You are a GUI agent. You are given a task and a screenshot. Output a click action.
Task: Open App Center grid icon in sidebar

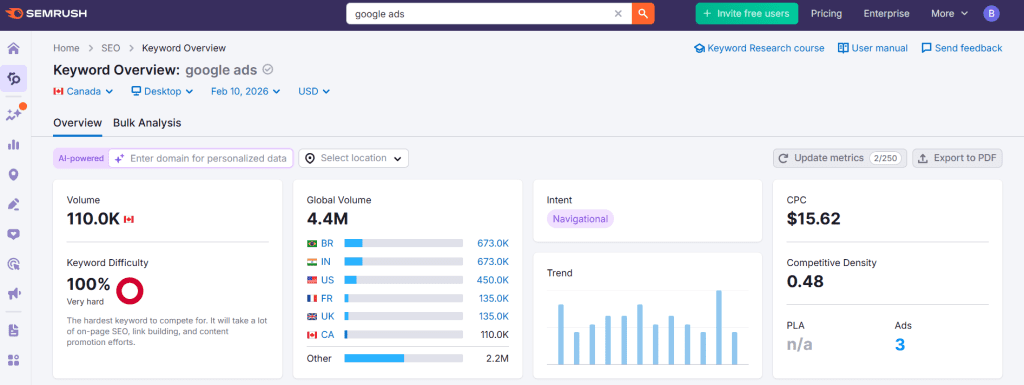click(14, 360)
